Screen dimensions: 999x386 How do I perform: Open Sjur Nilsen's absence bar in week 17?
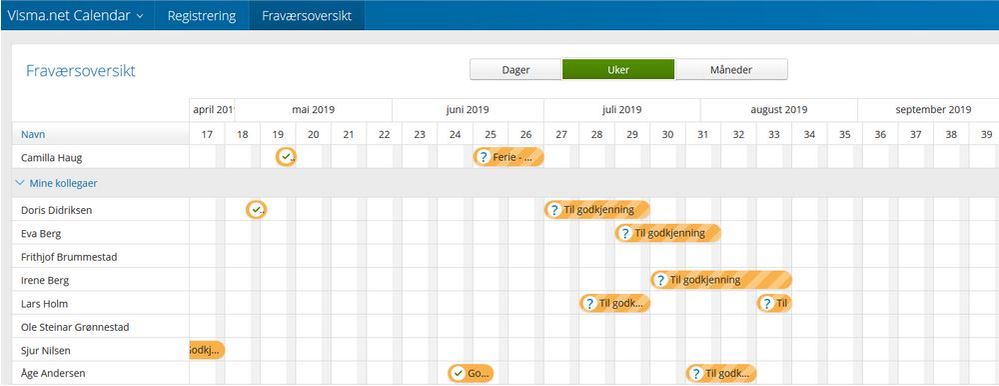pyautogui.click(x=207, y=350)
